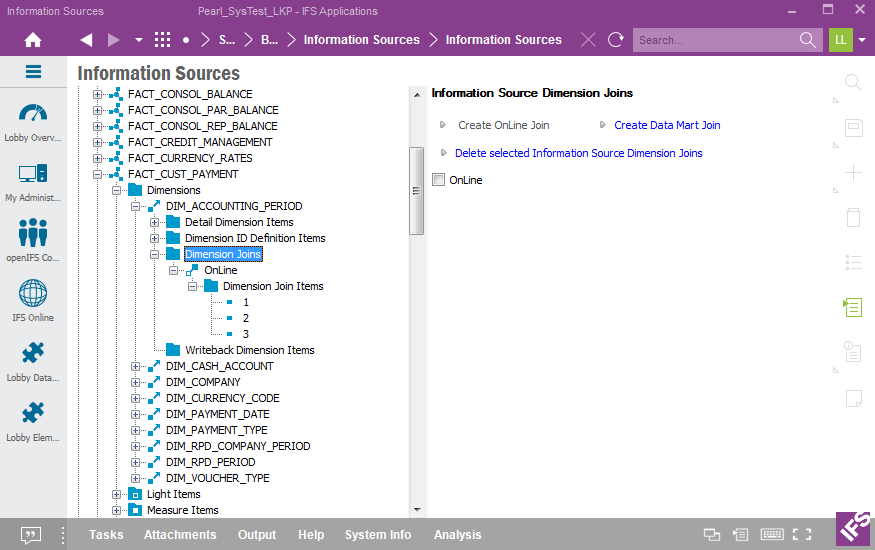This screenshot has width=875, height=550.
Task: Click Delete selected Information Source Dimension Joins
Action: (x=578, y=153)
